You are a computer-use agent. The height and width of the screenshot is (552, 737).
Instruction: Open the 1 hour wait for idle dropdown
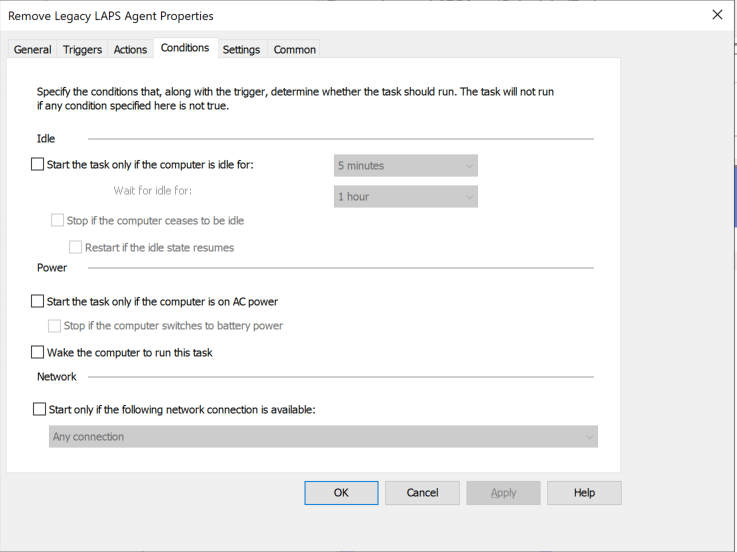pos(405,197)
